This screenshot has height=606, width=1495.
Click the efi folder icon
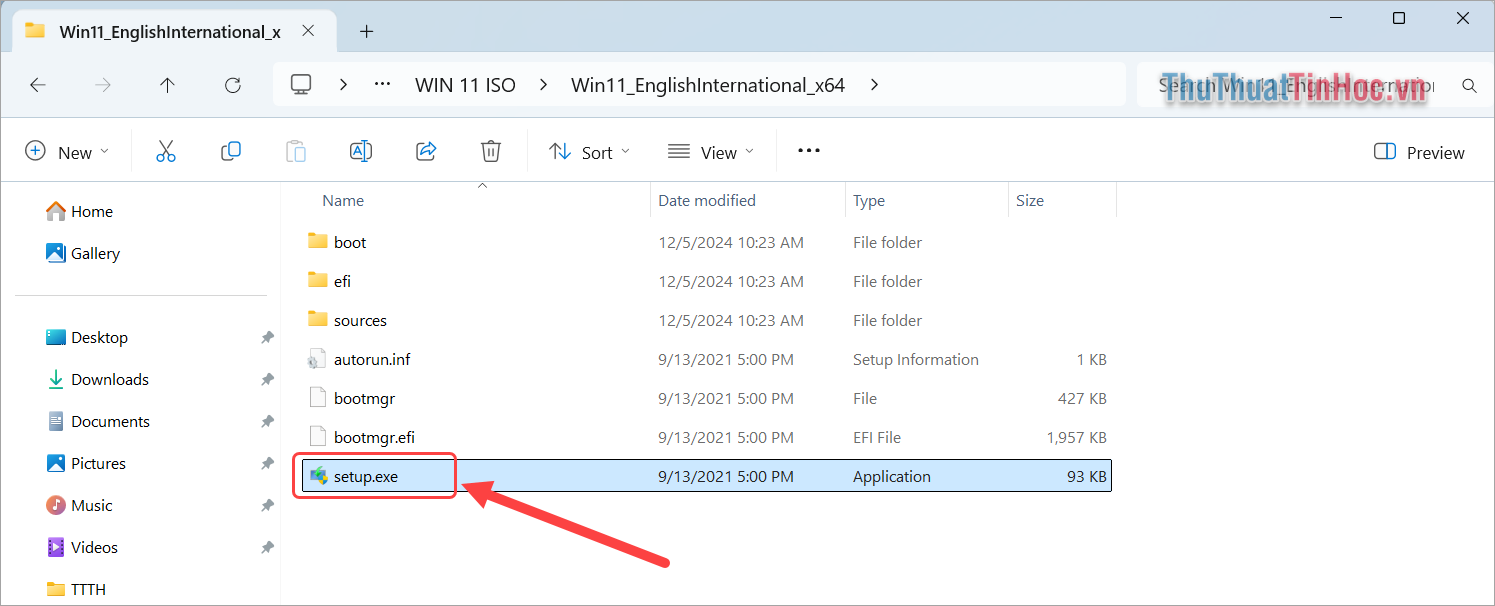pos(318,281)
